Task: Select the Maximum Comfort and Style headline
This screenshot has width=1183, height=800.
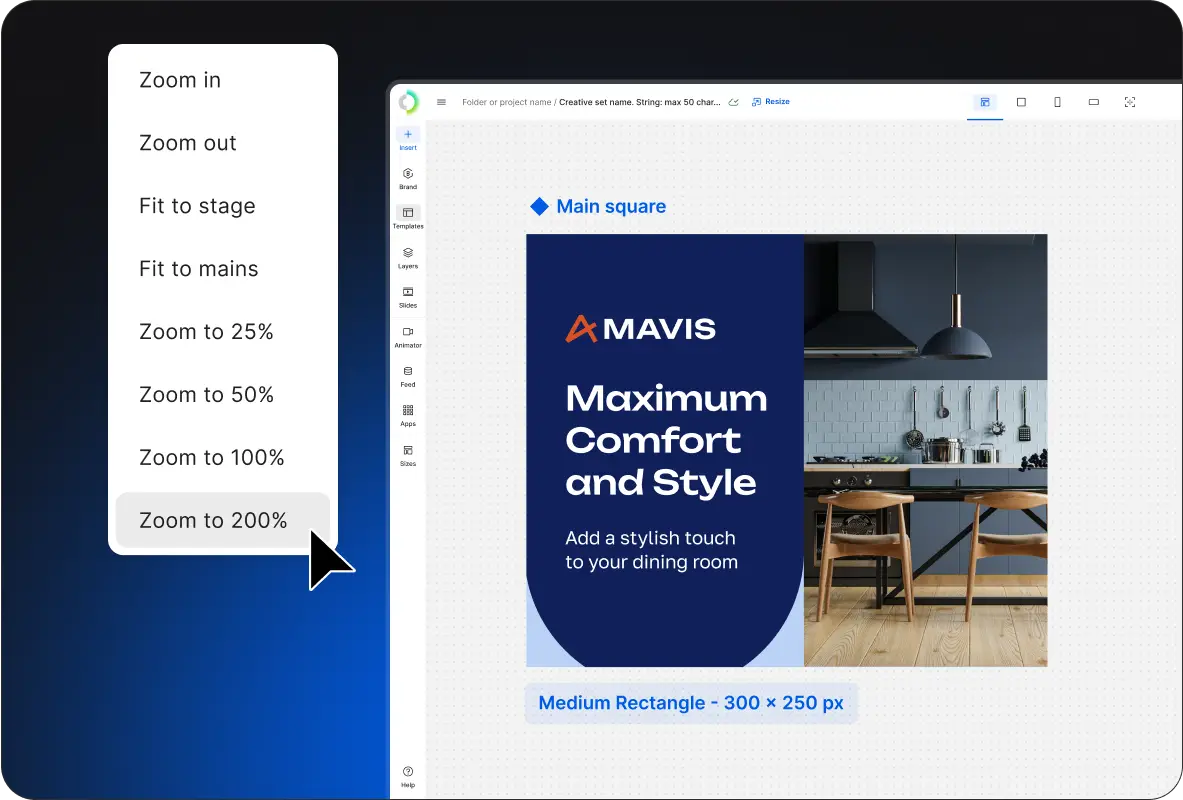Action: click(x=666, y=440)
